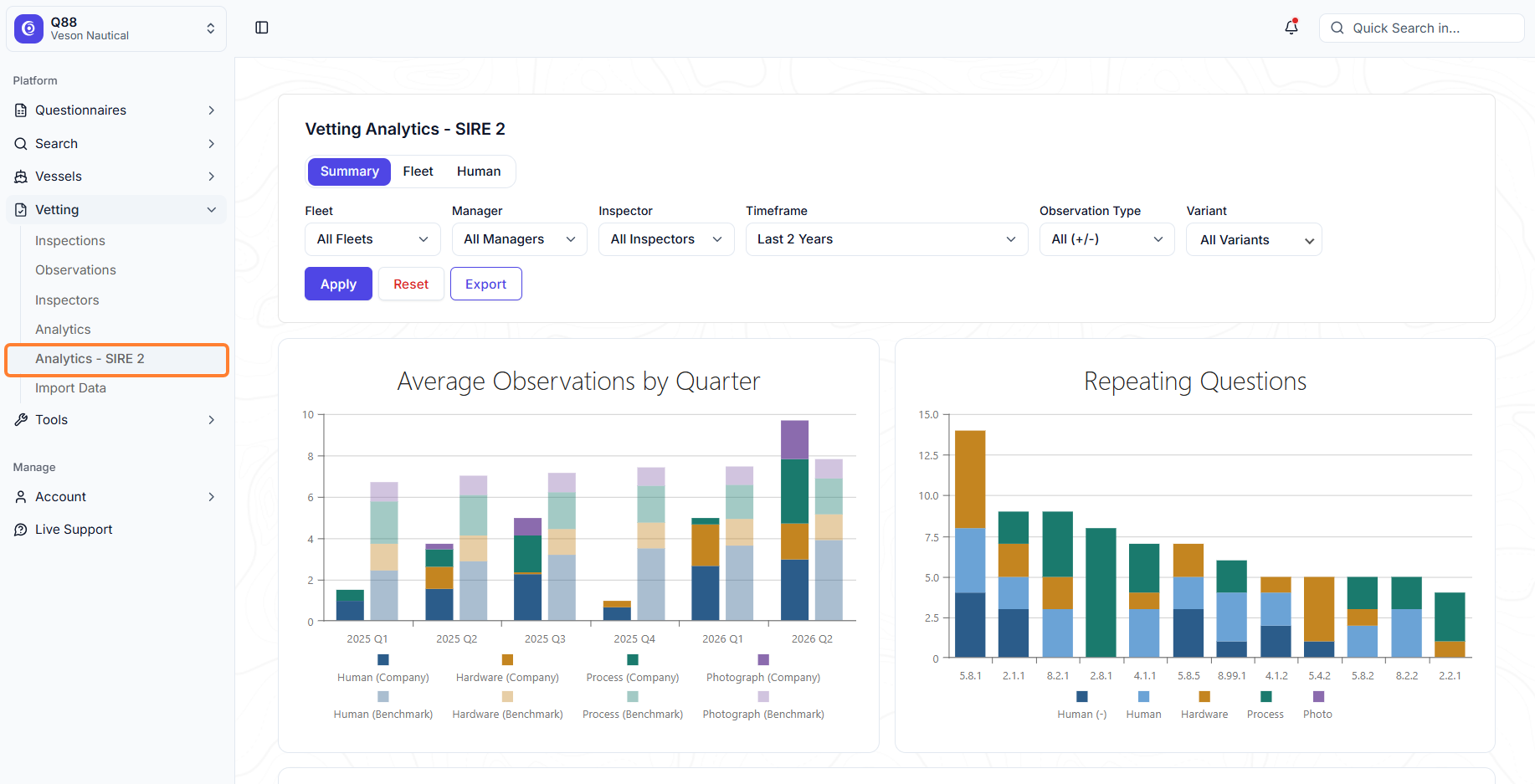Open the Observation Type All (+/-) dropdown

pyautogui.click(x=1107, y=239)
